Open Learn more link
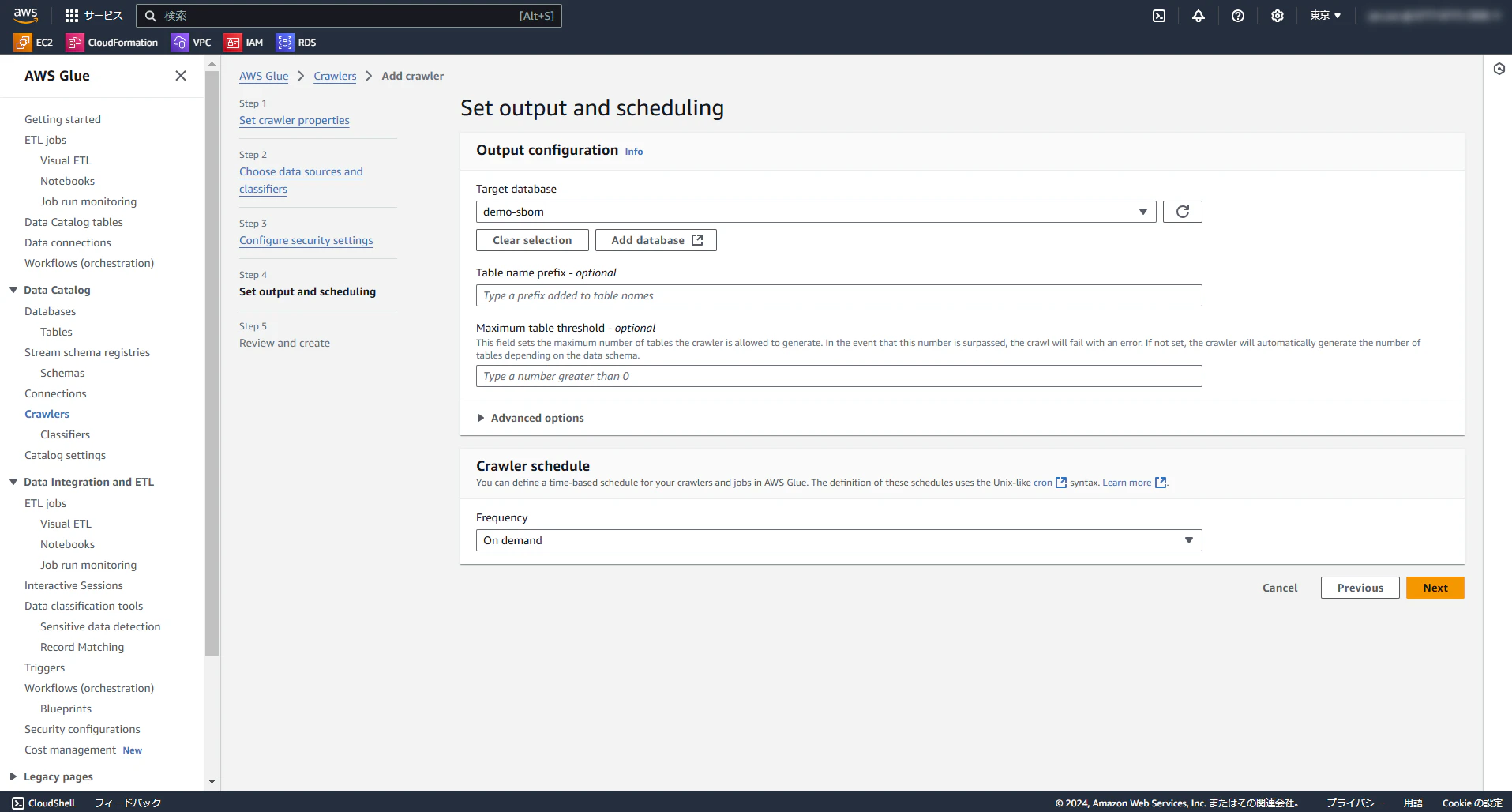The width and height of the screenshot is (1512, 812). click(x=1134, y=483)
